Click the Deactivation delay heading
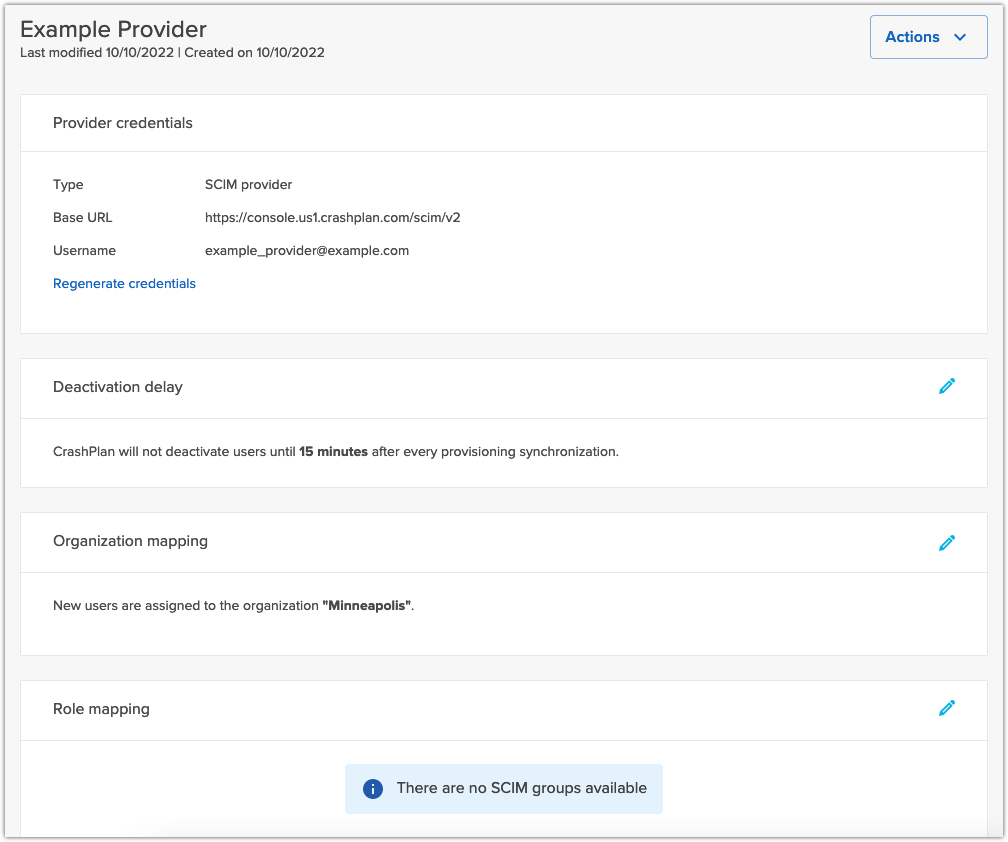Viewport: 1008px width, 842px height. pyautogui.click(x=118, y=387)
